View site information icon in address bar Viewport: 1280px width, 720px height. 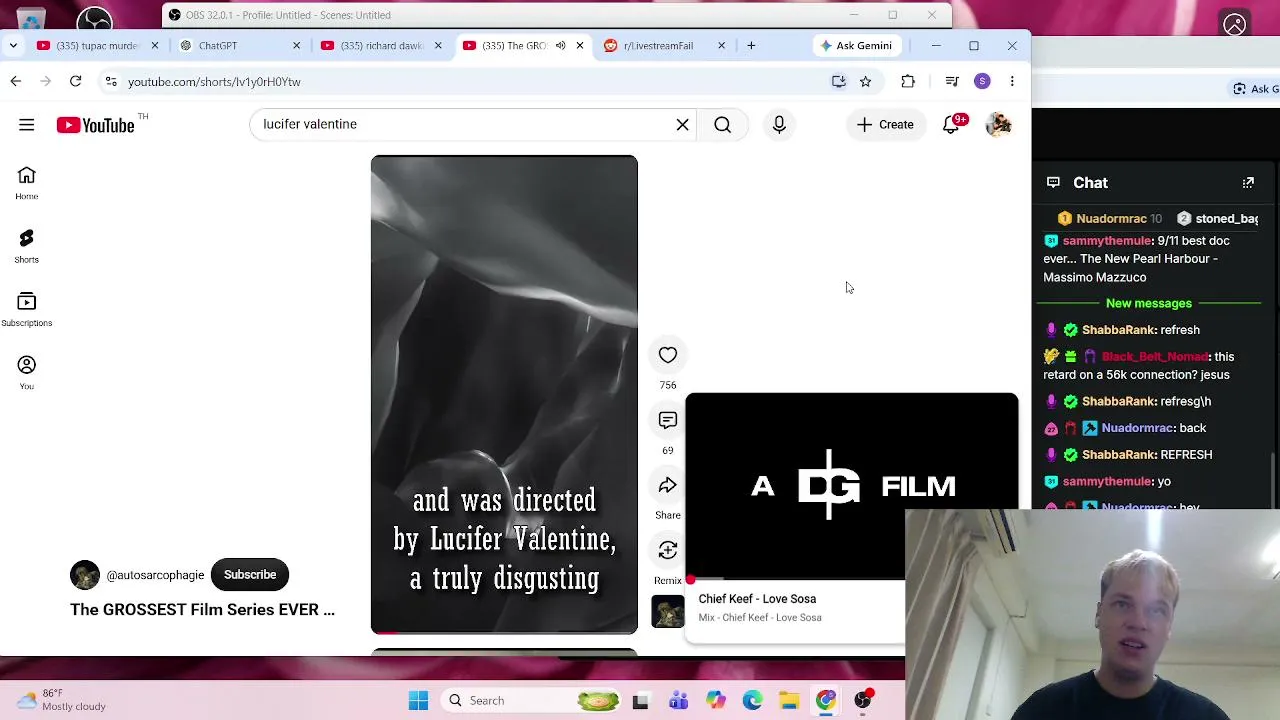110,82
